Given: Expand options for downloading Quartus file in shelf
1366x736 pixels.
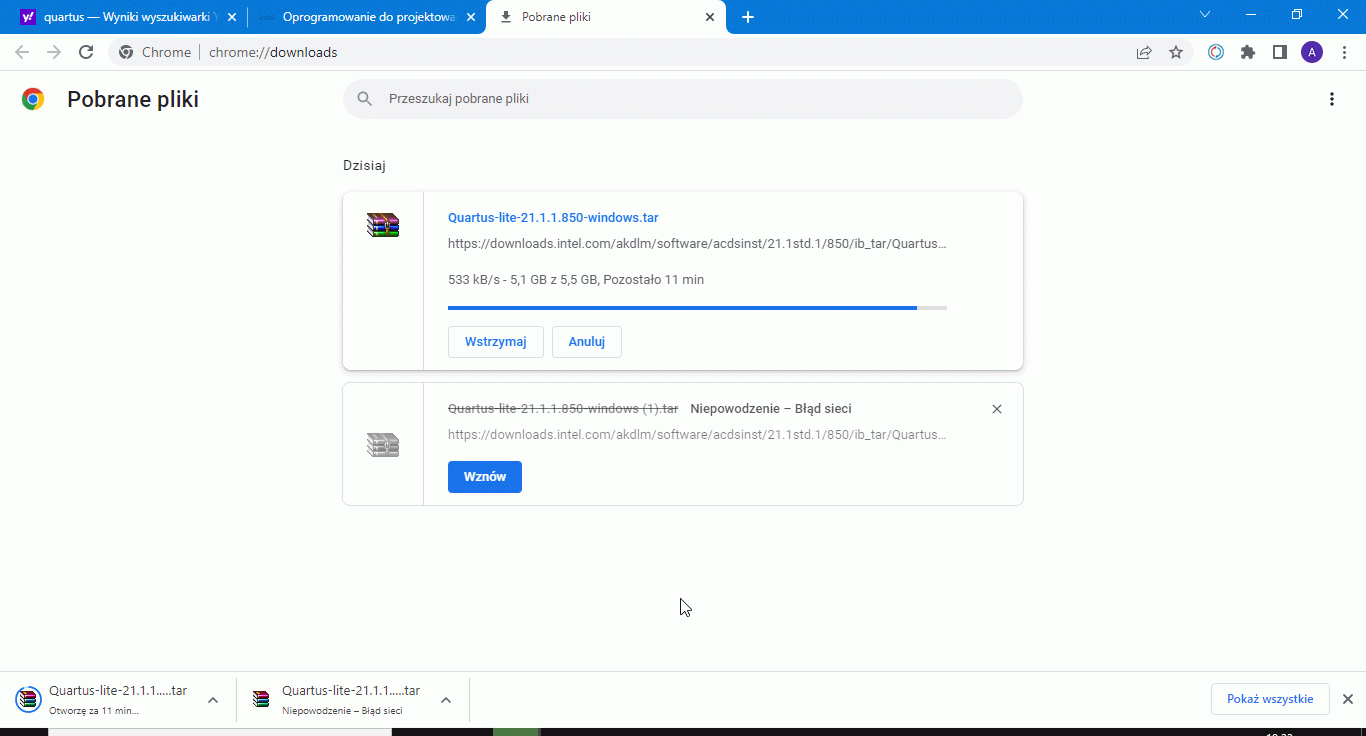Looking at the screenshot, I should tap(213, 700).
